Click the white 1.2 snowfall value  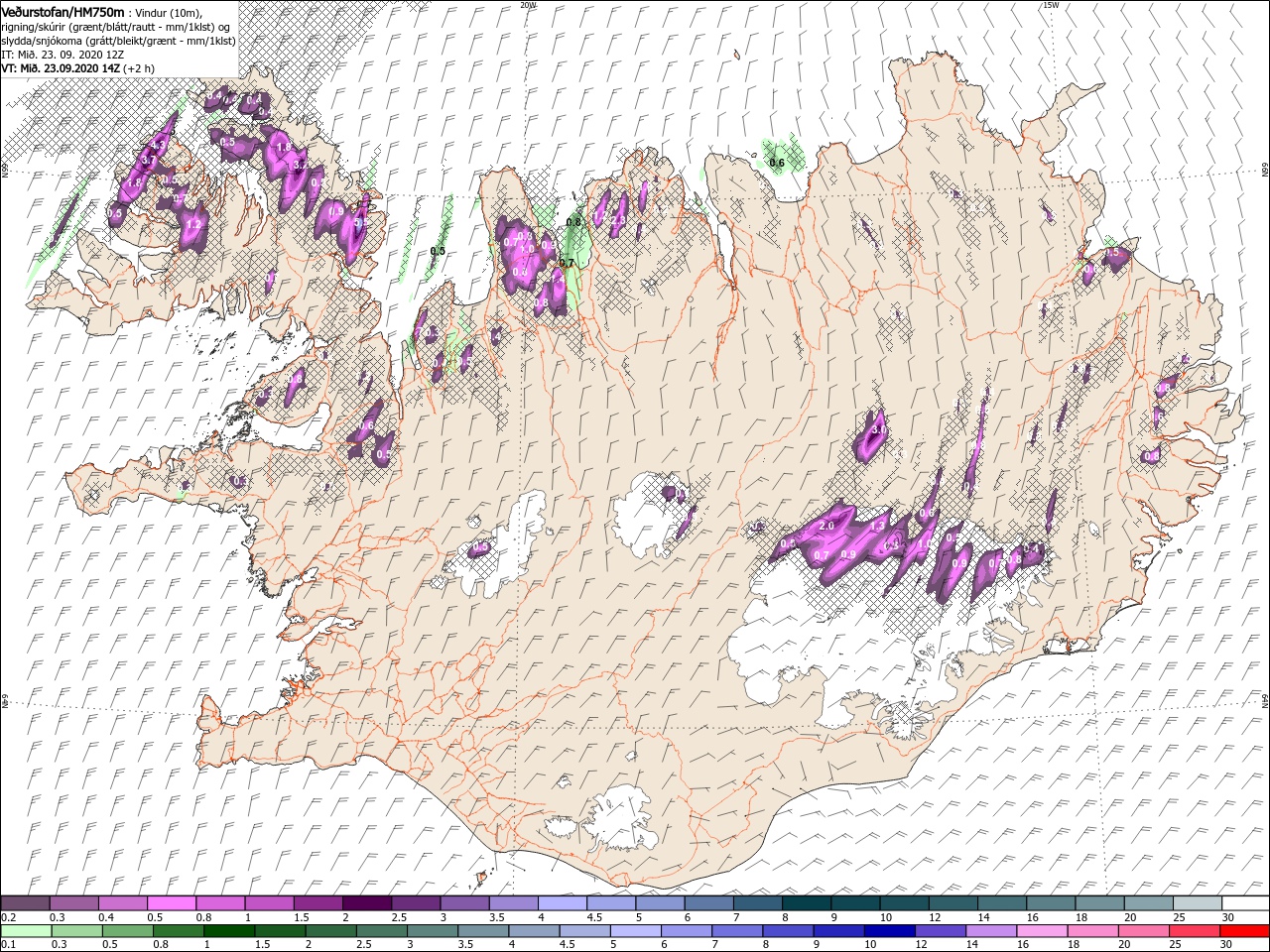point(192,224)
